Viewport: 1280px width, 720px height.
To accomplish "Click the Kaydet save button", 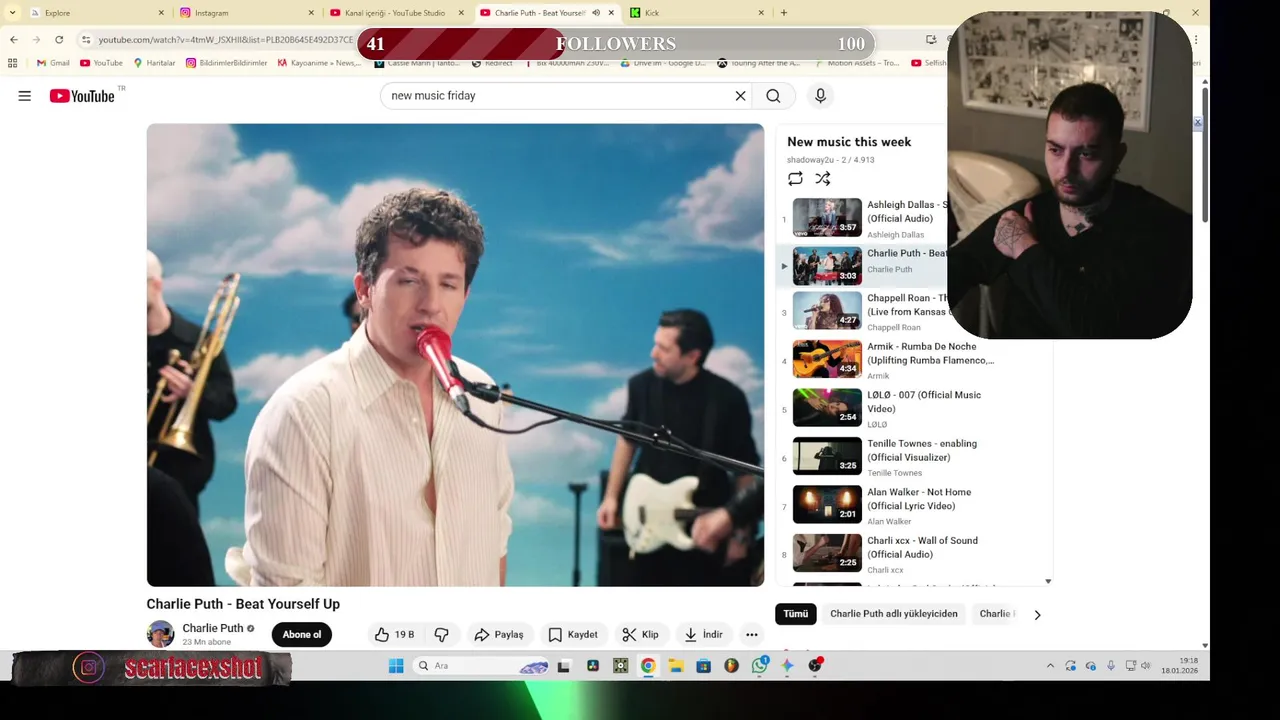I will click(573, 635).
